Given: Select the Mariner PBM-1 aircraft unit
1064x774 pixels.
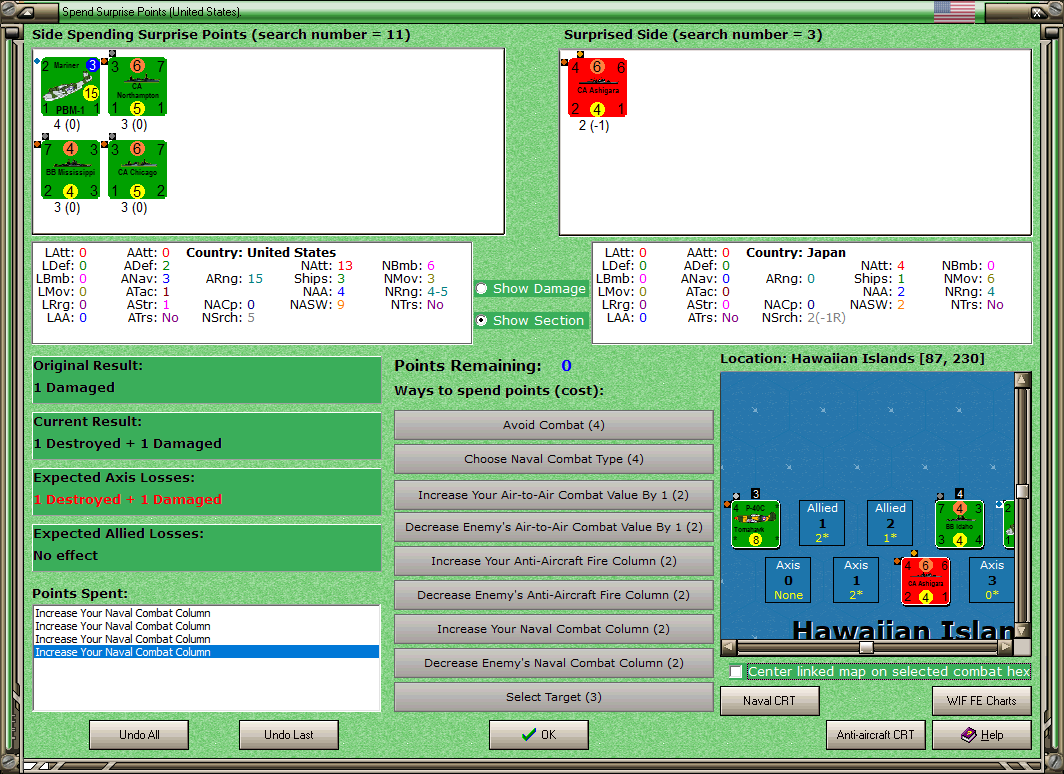Looking at the screenshot, I should pos(71,87).
